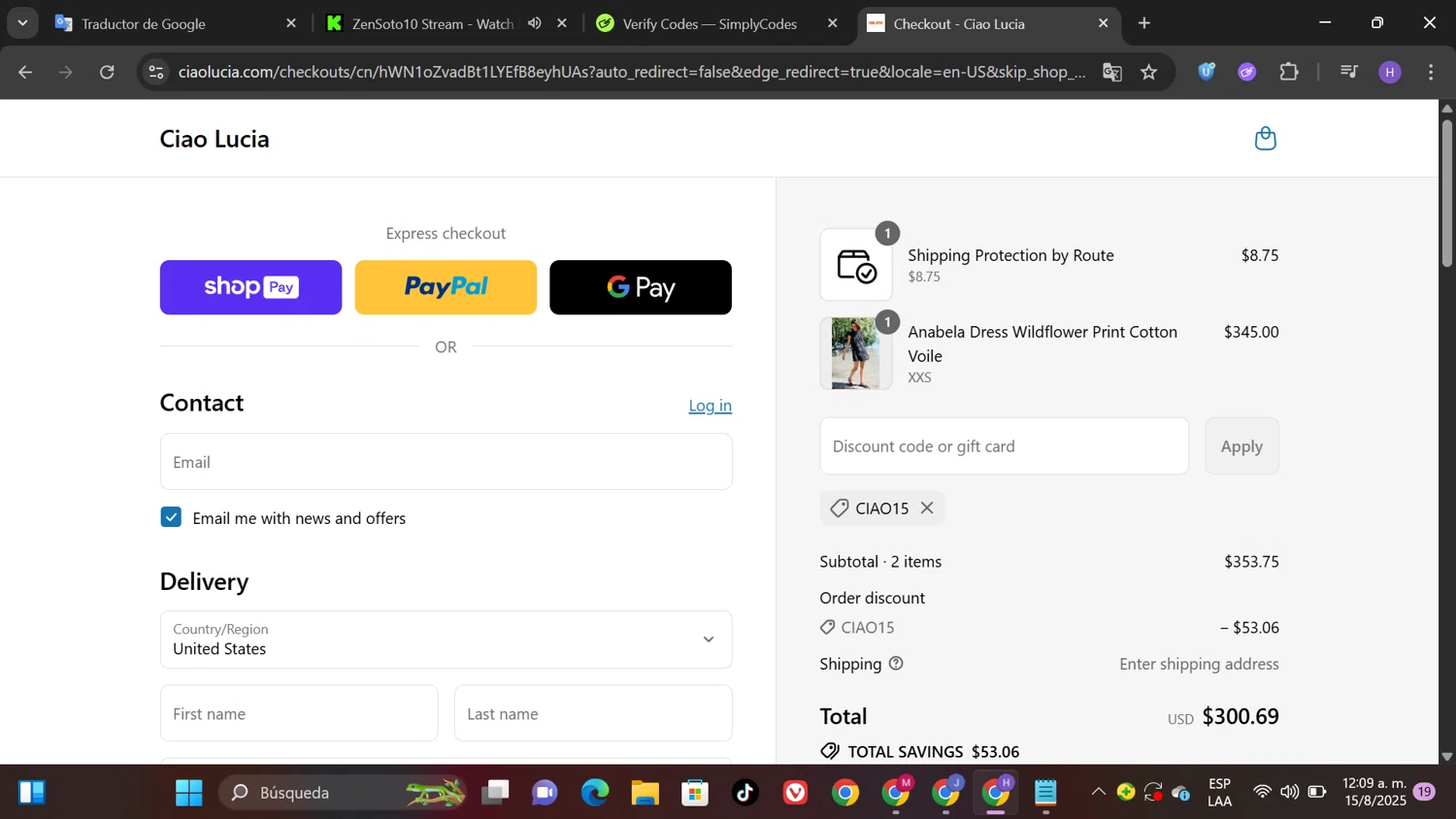Open network and volume quick settings
This screenshot has height=819, width=1456.
click(1289, 793)
